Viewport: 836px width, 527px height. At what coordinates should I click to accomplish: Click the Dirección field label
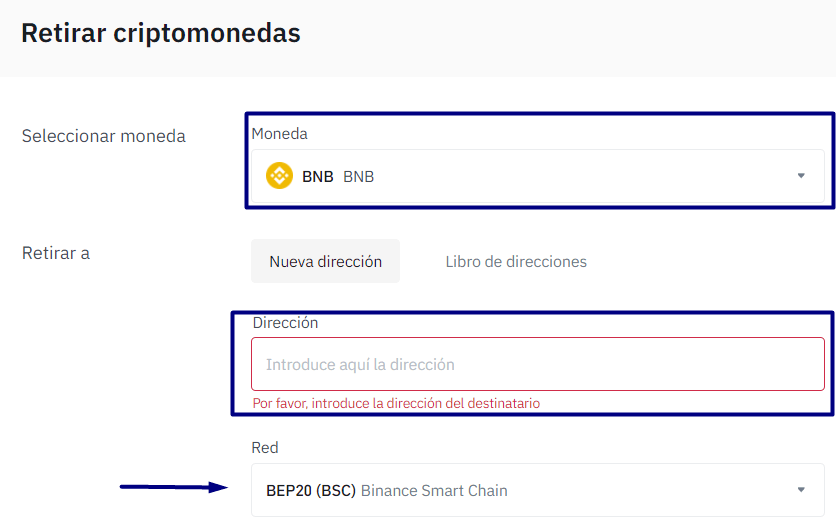pos(285,323)
